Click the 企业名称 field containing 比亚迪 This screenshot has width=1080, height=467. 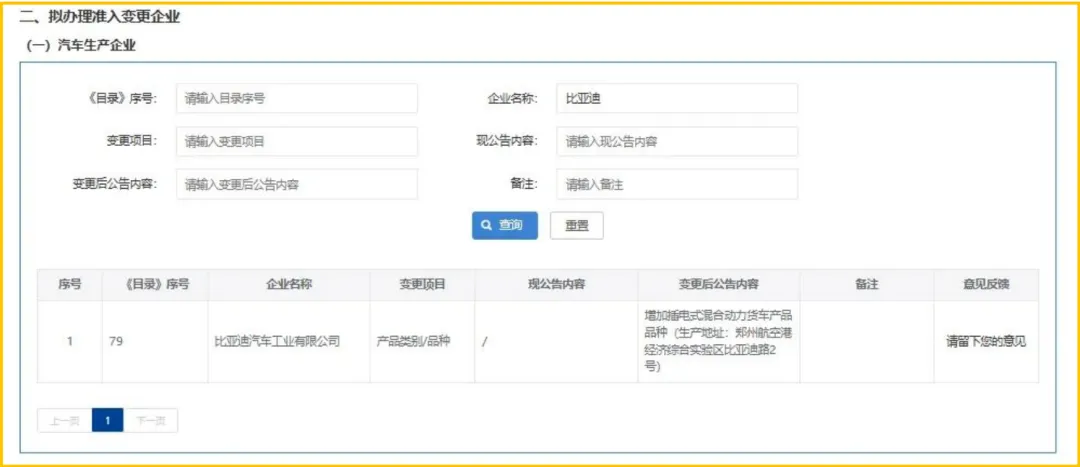pyautogui.click(x=677, y=98)
